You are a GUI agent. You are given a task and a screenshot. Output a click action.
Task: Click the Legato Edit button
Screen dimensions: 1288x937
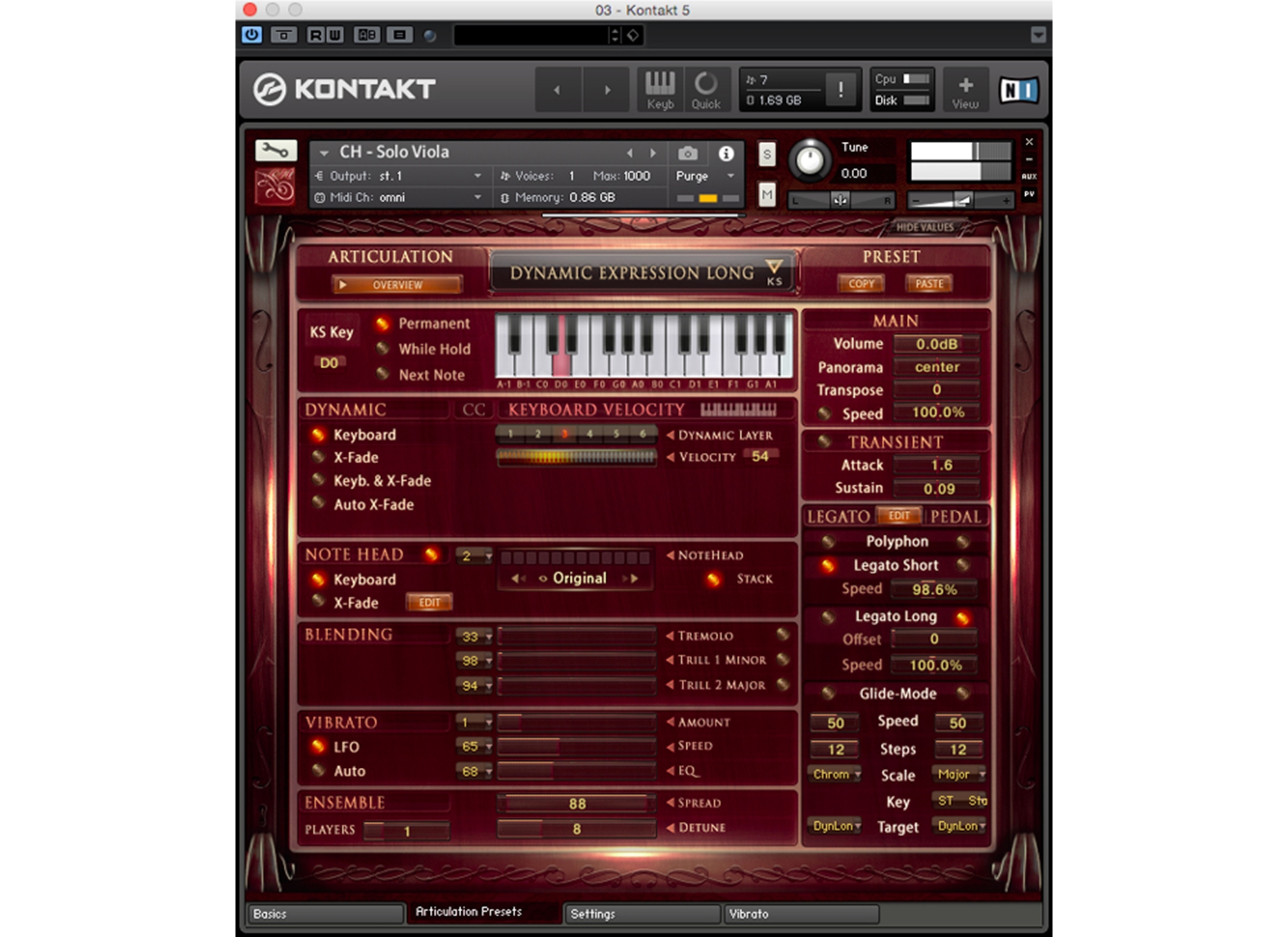click(899, 515)
